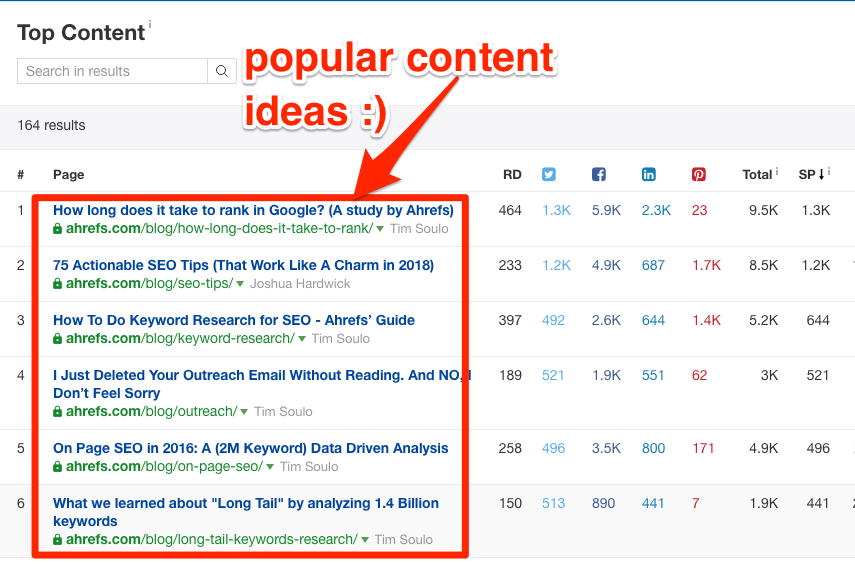Viewport: 855px width, 564px height.
Task: Expand dropdown arrow after keyword-research URL
Action: tap(302, 339)
